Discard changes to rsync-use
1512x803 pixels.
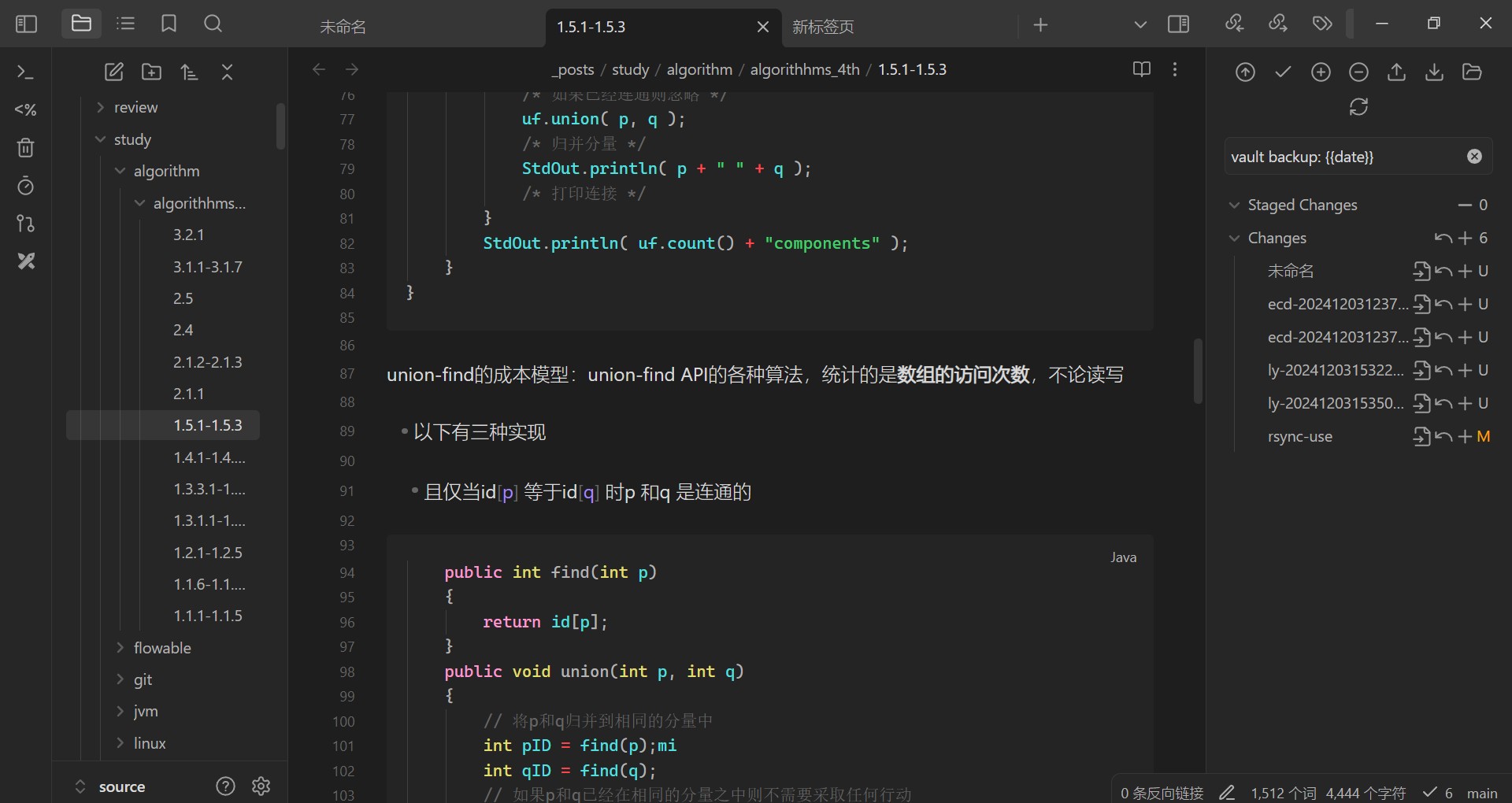[x=1443, y=436]
